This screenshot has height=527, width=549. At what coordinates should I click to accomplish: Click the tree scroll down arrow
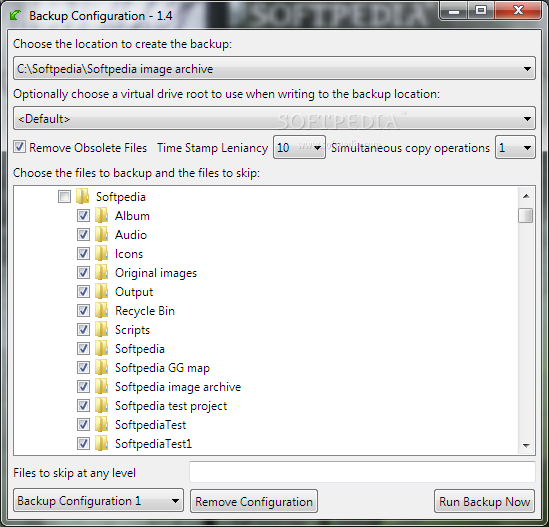click(x=526, y=446)
